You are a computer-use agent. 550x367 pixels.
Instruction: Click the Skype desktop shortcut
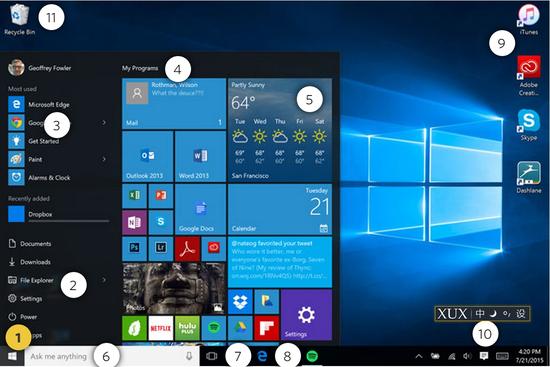point(529,125)
